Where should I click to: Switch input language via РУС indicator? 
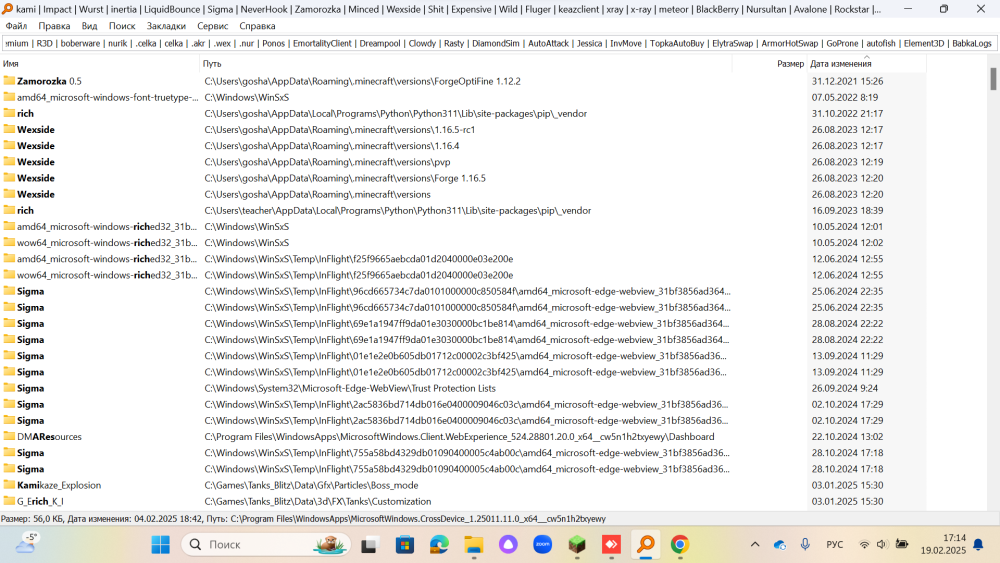[x=834, y=545]
